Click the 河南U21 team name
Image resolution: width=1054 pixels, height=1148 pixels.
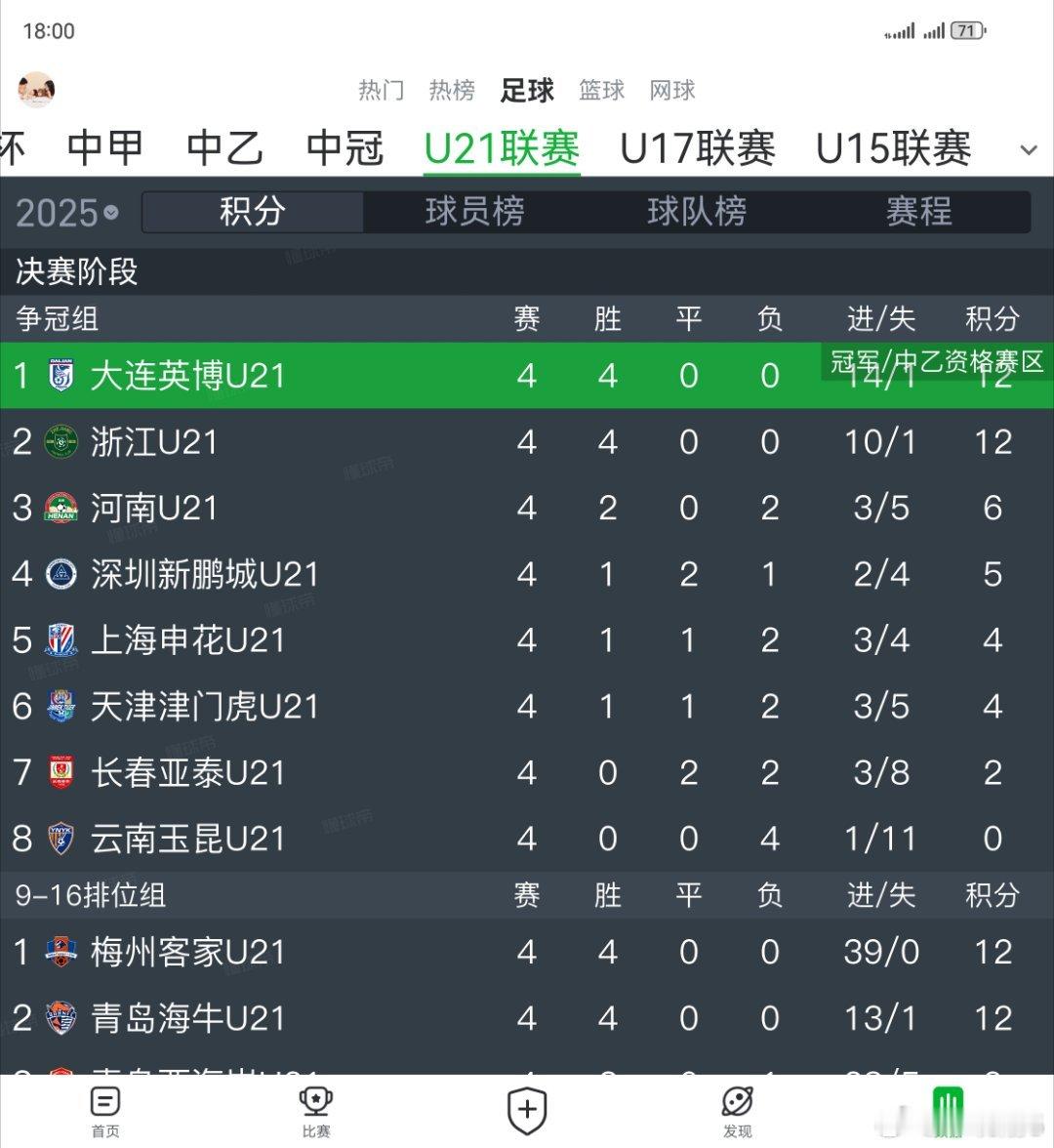pos(153,509)
